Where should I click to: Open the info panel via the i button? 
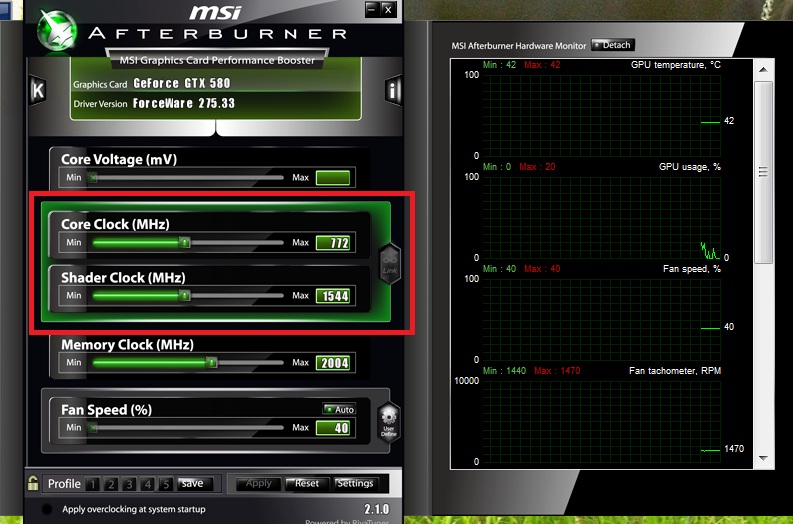tap(393, 91)
